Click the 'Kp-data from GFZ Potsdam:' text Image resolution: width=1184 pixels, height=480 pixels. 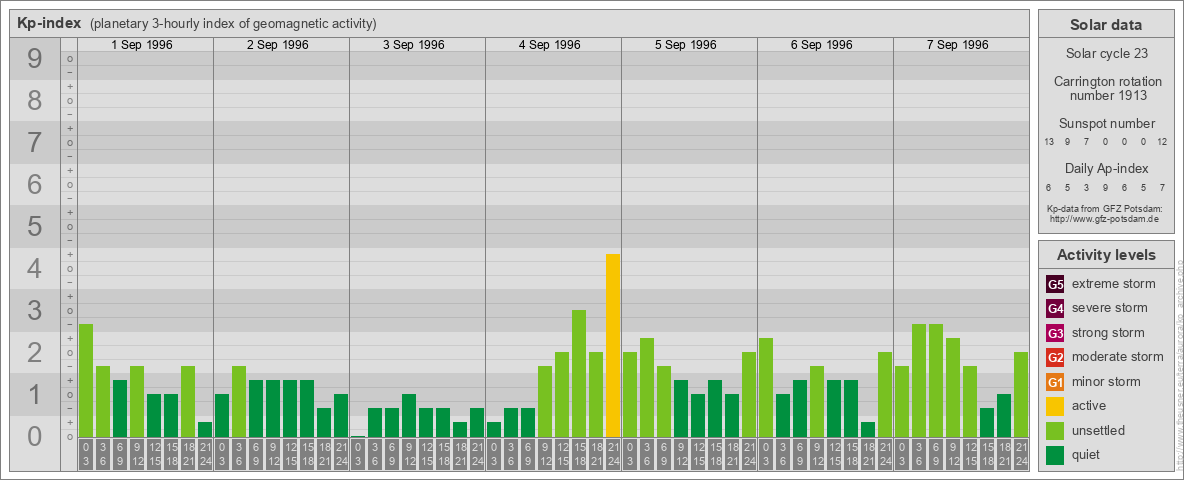coord(1103,208)
